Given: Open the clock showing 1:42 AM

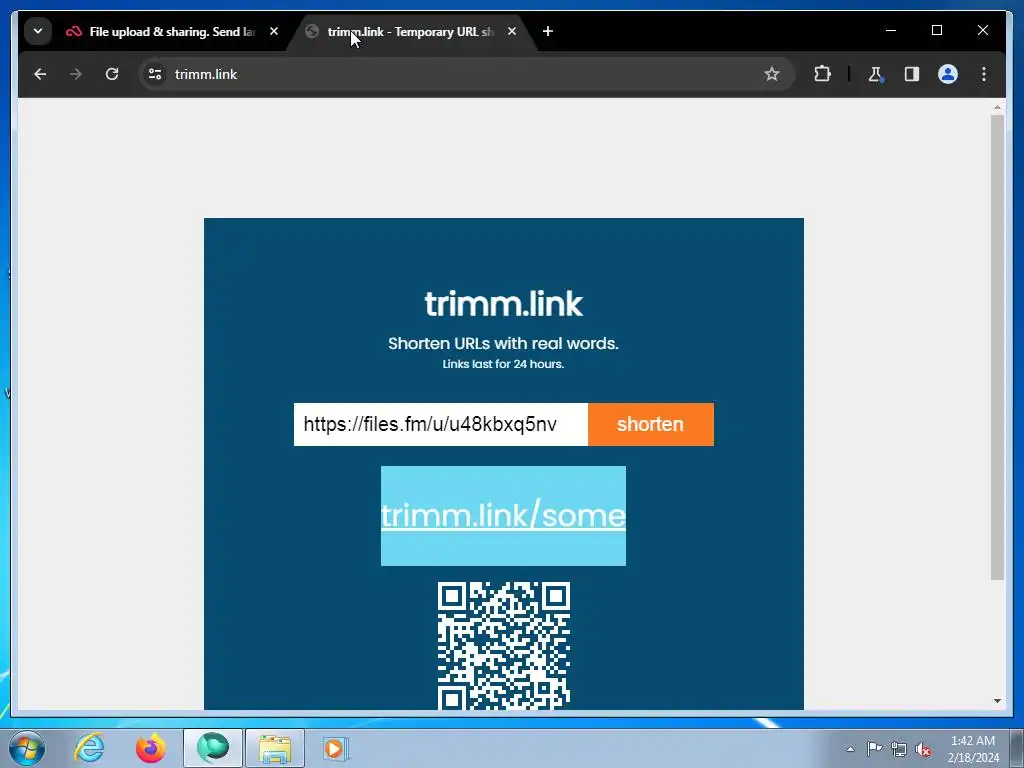Looking at the screenshot, I should coord(973,749).
